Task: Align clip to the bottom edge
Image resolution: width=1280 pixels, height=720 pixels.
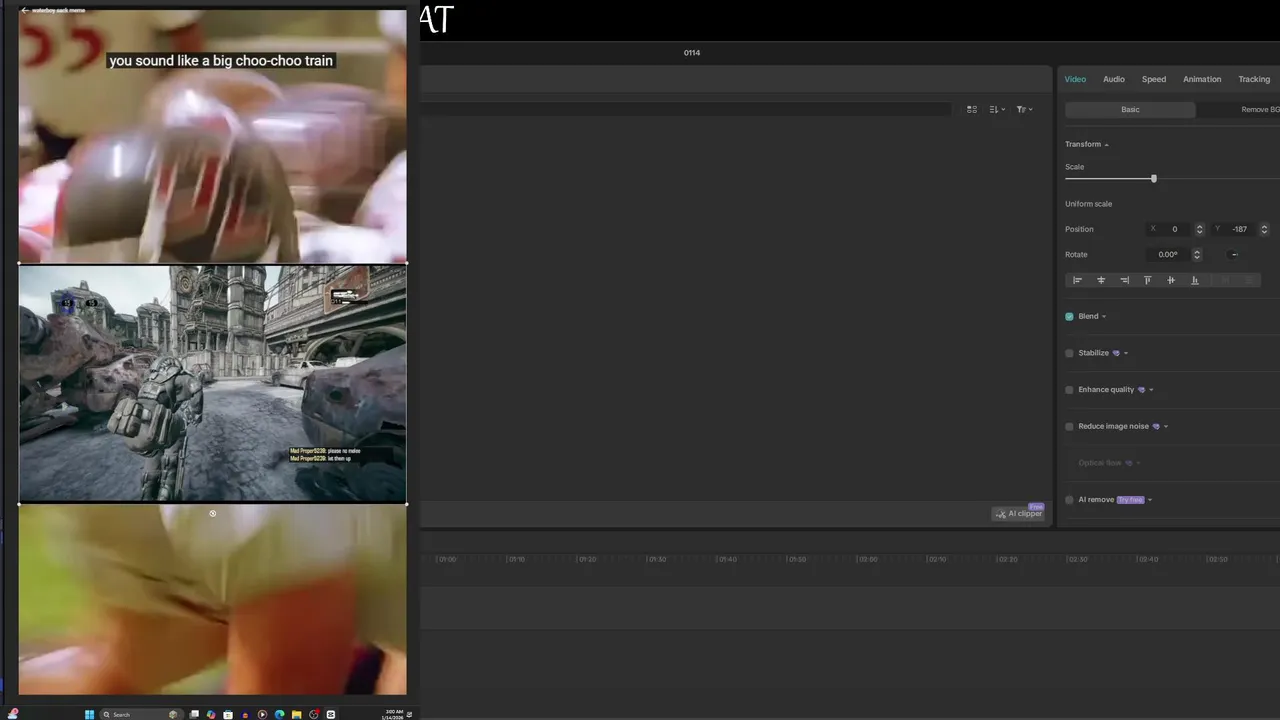Action: tap(1194, 280)
